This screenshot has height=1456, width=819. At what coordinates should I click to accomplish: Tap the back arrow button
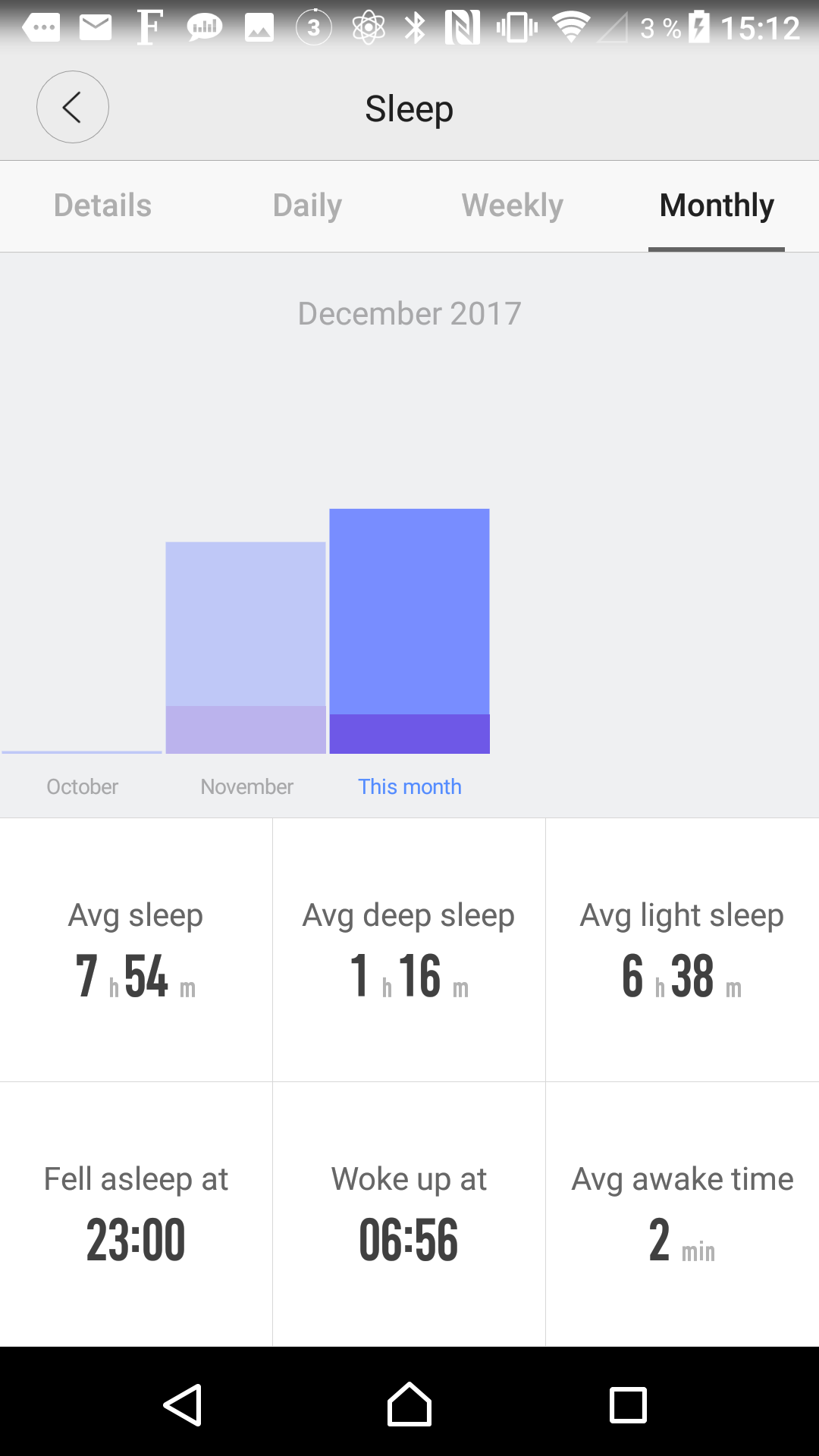(73, 108)
